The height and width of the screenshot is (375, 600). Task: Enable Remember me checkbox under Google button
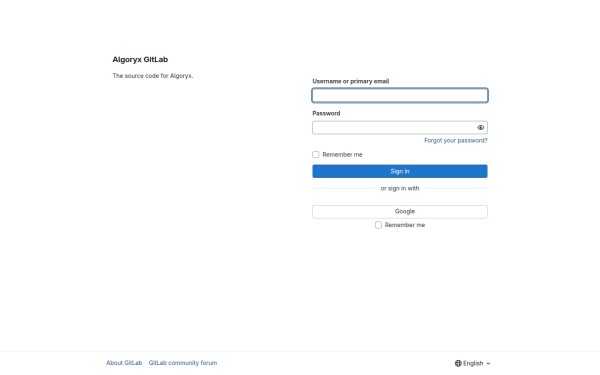(378, 225)
